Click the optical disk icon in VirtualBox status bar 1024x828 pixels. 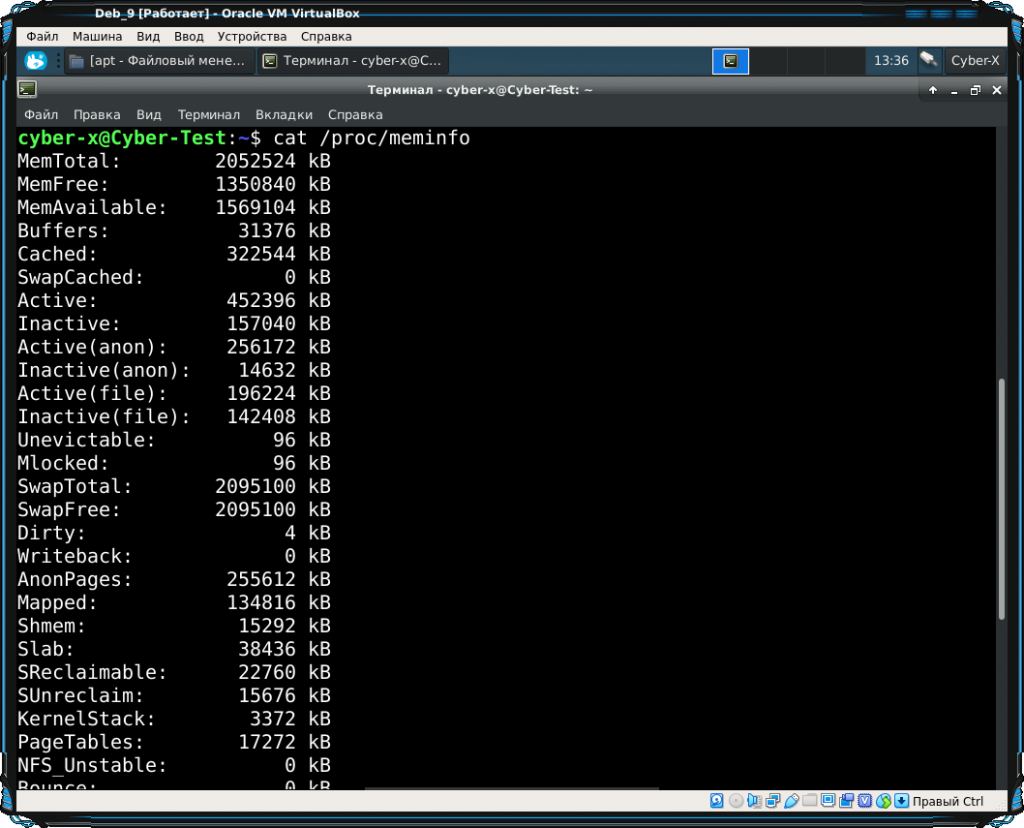coord(736,801)
